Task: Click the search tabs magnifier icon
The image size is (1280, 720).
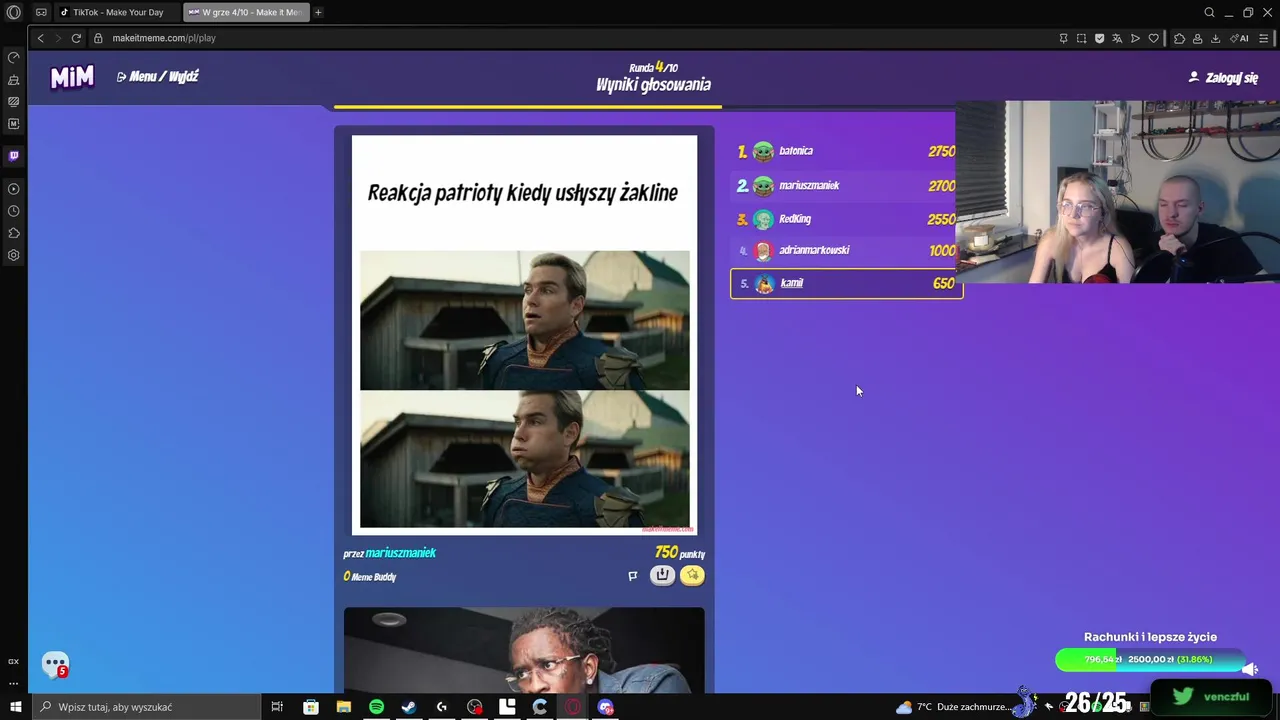Action: pyautogui.click(x=1209, y=12)
